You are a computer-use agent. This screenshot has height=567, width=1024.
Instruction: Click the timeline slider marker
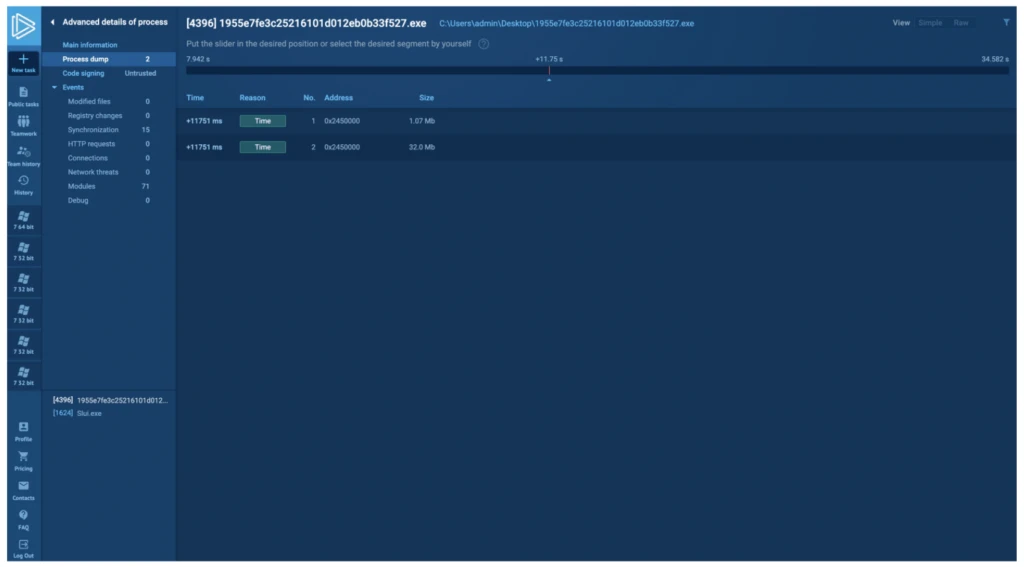pyautogui.click(x=549, y=71)
